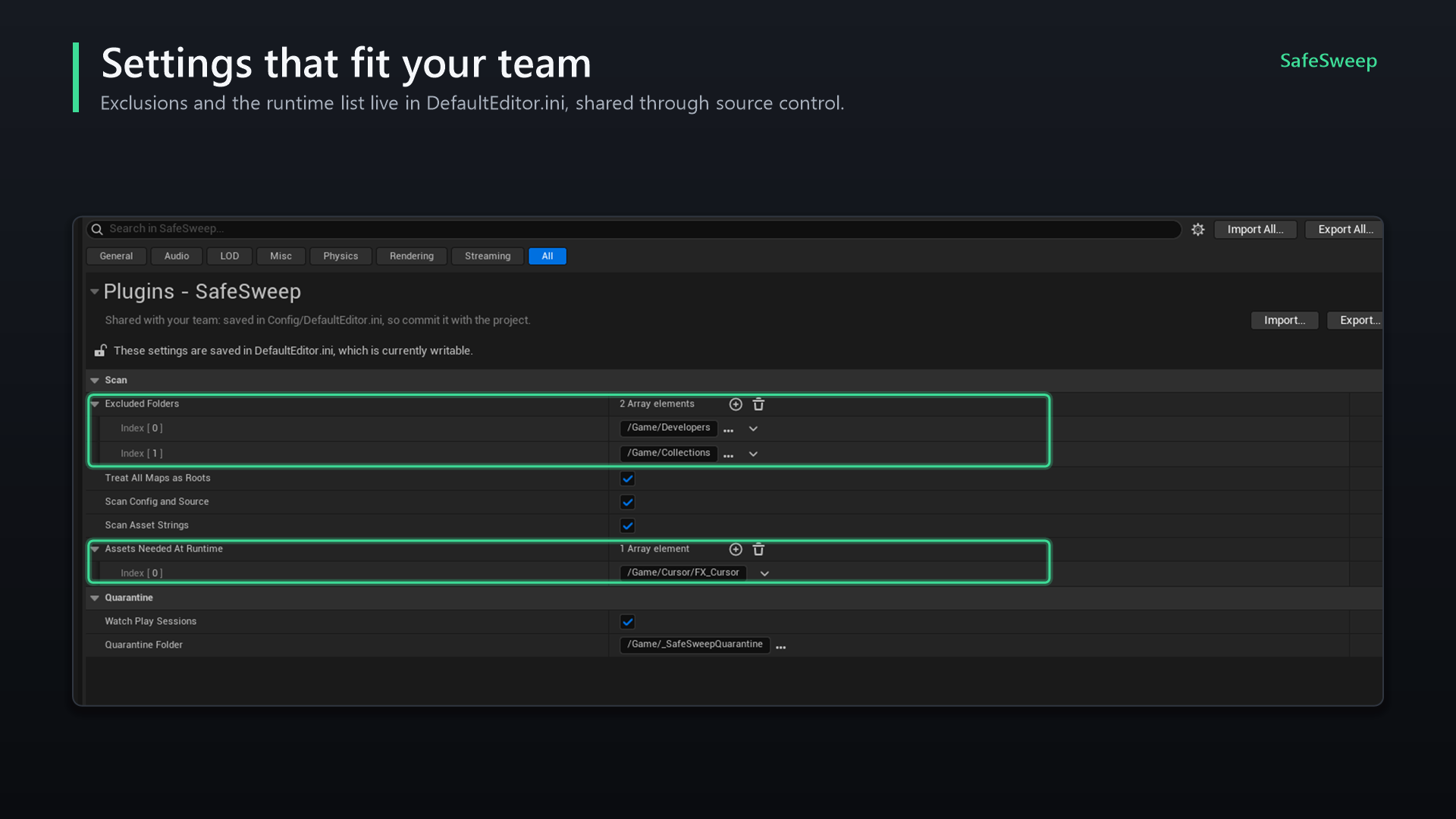Empty the Excluded Folders array with trash icon

pyautogui.click(x=758, y=404)
